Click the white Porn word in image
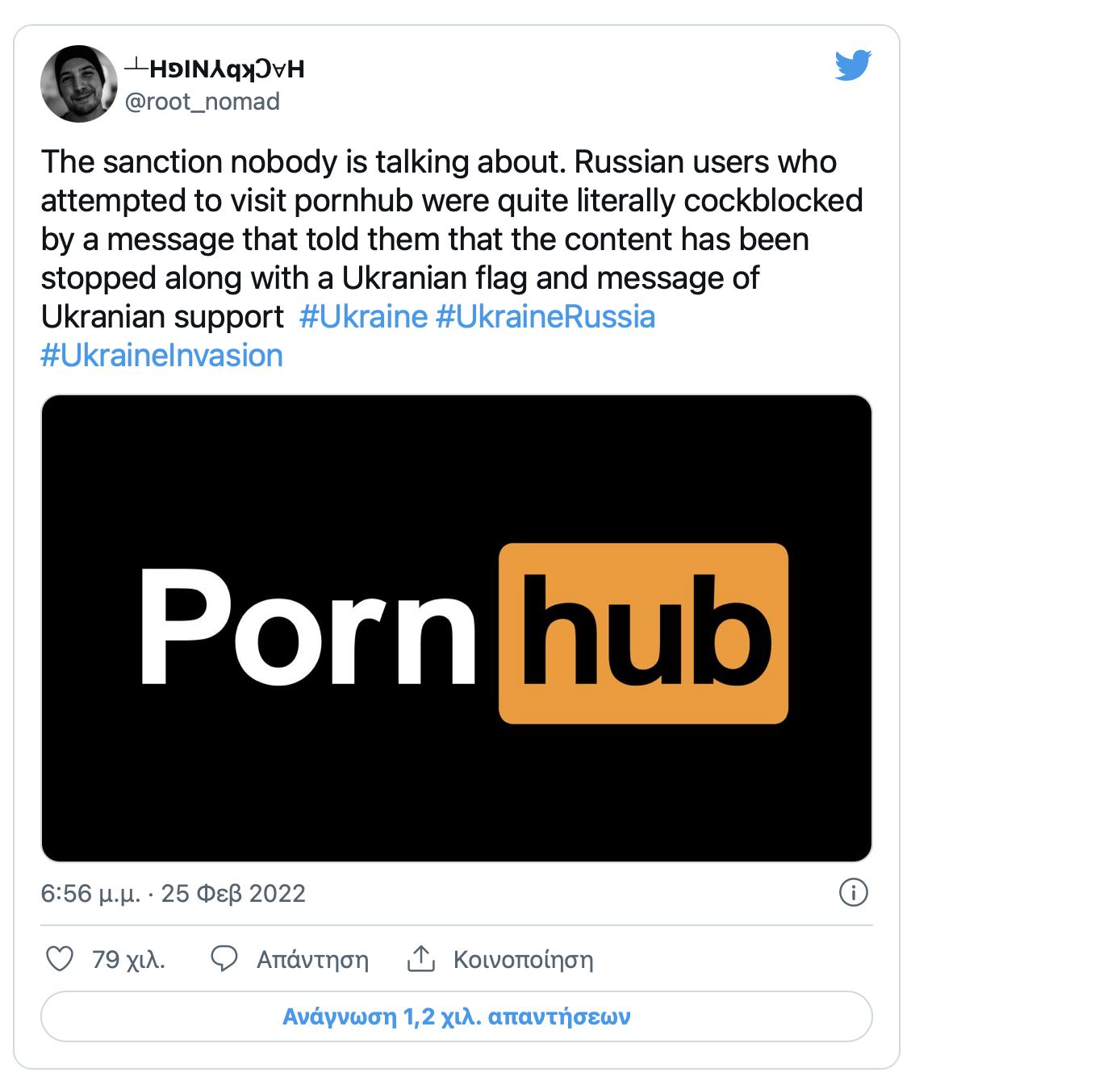 pos(308,627)
